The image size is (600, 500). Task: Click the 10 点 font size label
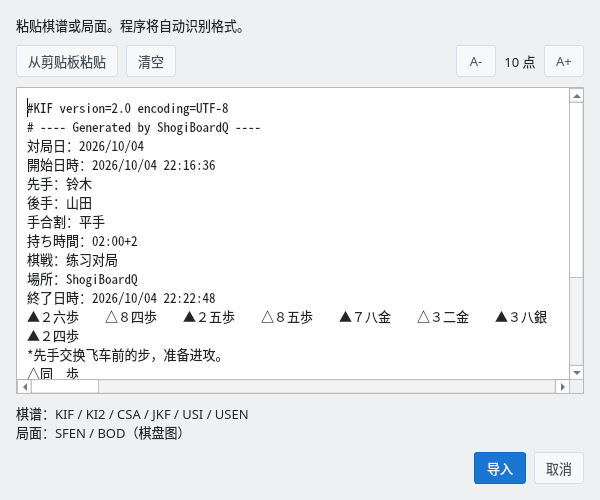(x=520, y=62)
